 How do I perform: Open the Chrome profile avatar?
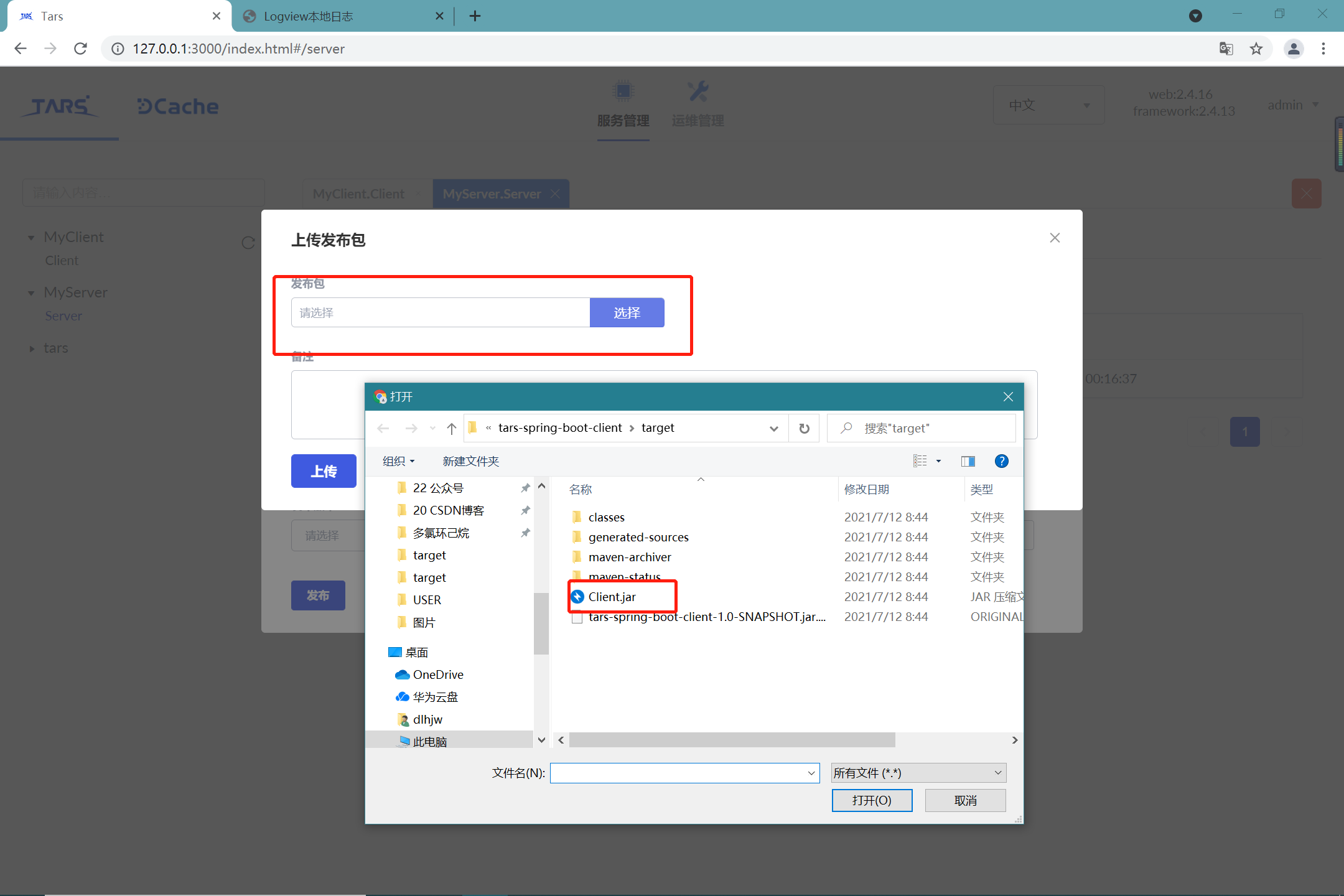(x=1294, y=49)
